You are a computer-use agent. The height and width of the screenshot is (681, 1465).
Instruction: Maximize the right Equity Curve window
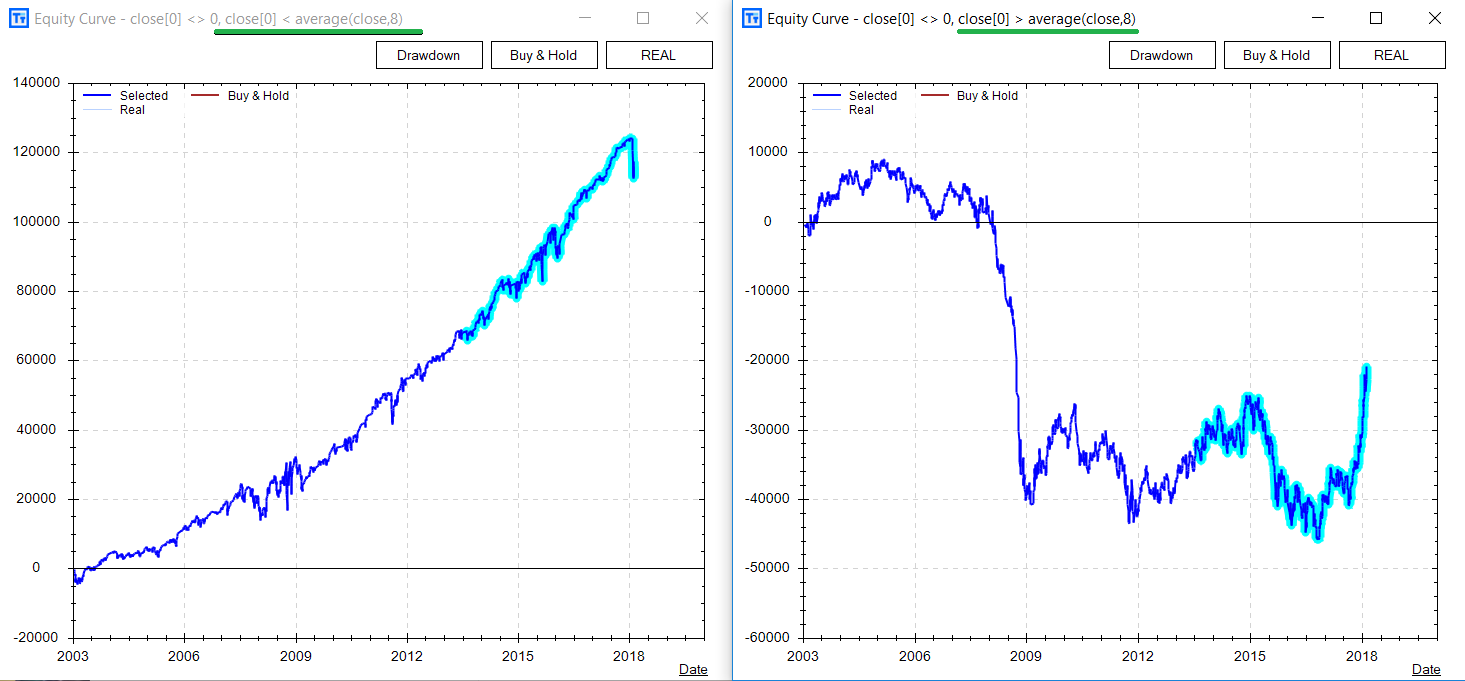click(1376, 19)
